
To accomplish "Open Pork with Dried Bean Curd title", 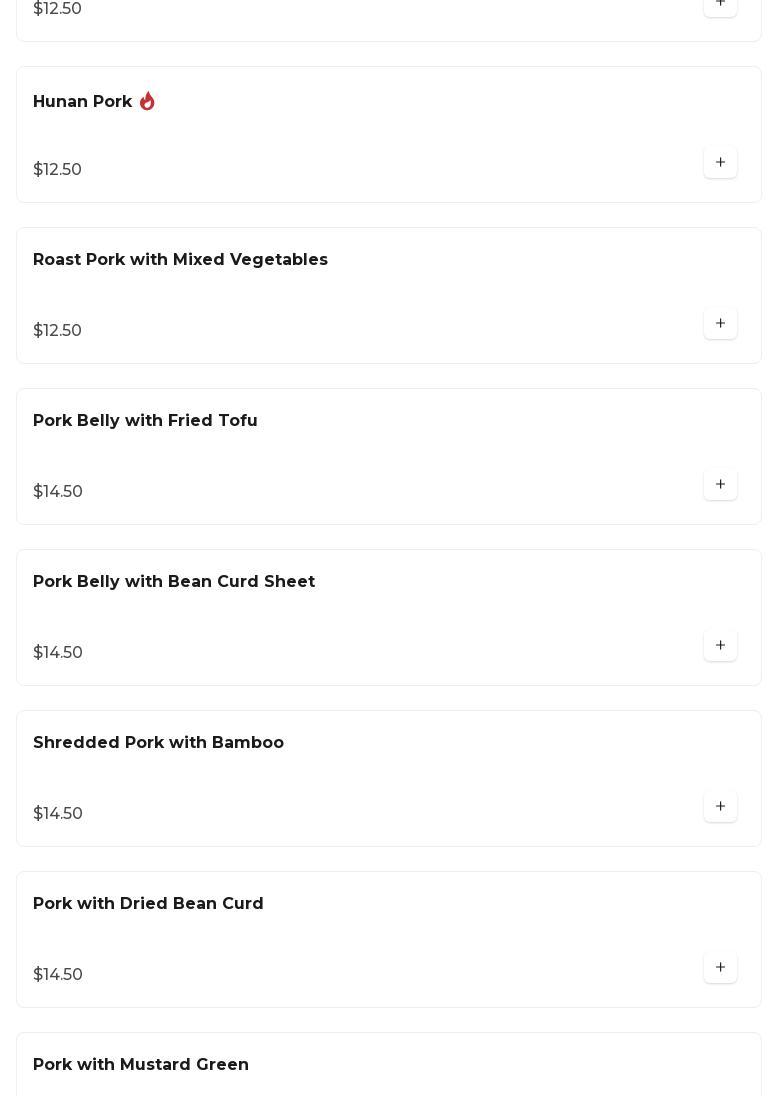I will coord(148,904).
